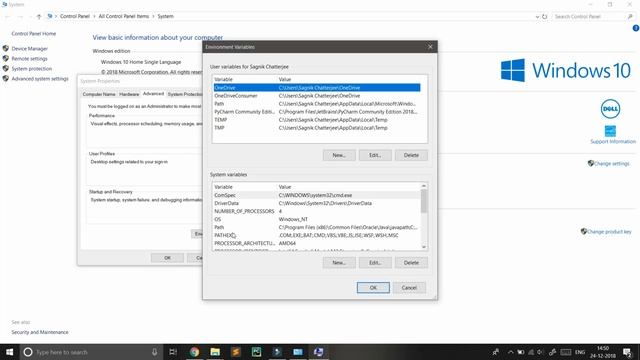Select the ComSpec system variable
The height and width of the screenshot is (360, 640).
click(317, 195)
